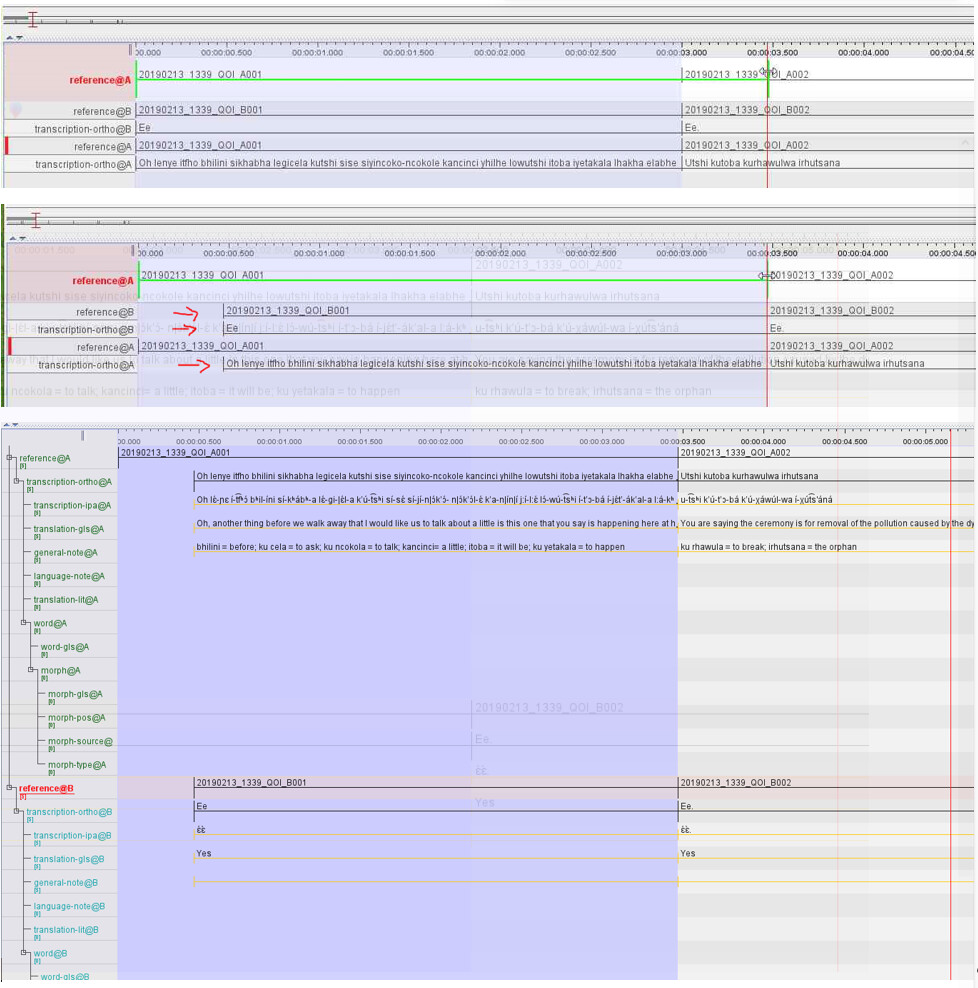
Task: Click the red active reference@A label in middle panel
Action: (102, 281)
